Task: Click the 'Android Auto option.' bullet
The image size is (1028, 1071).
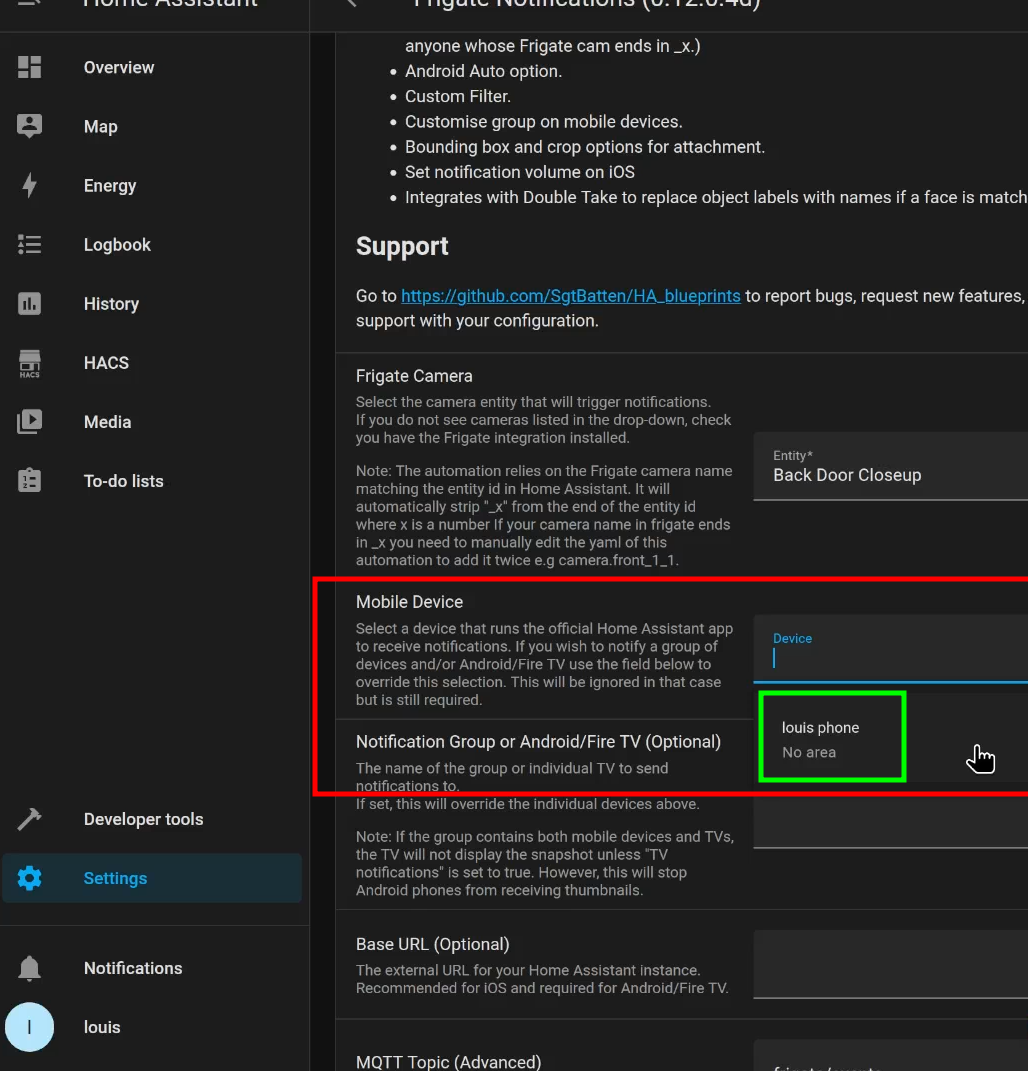Action: (x=484, y=71)
